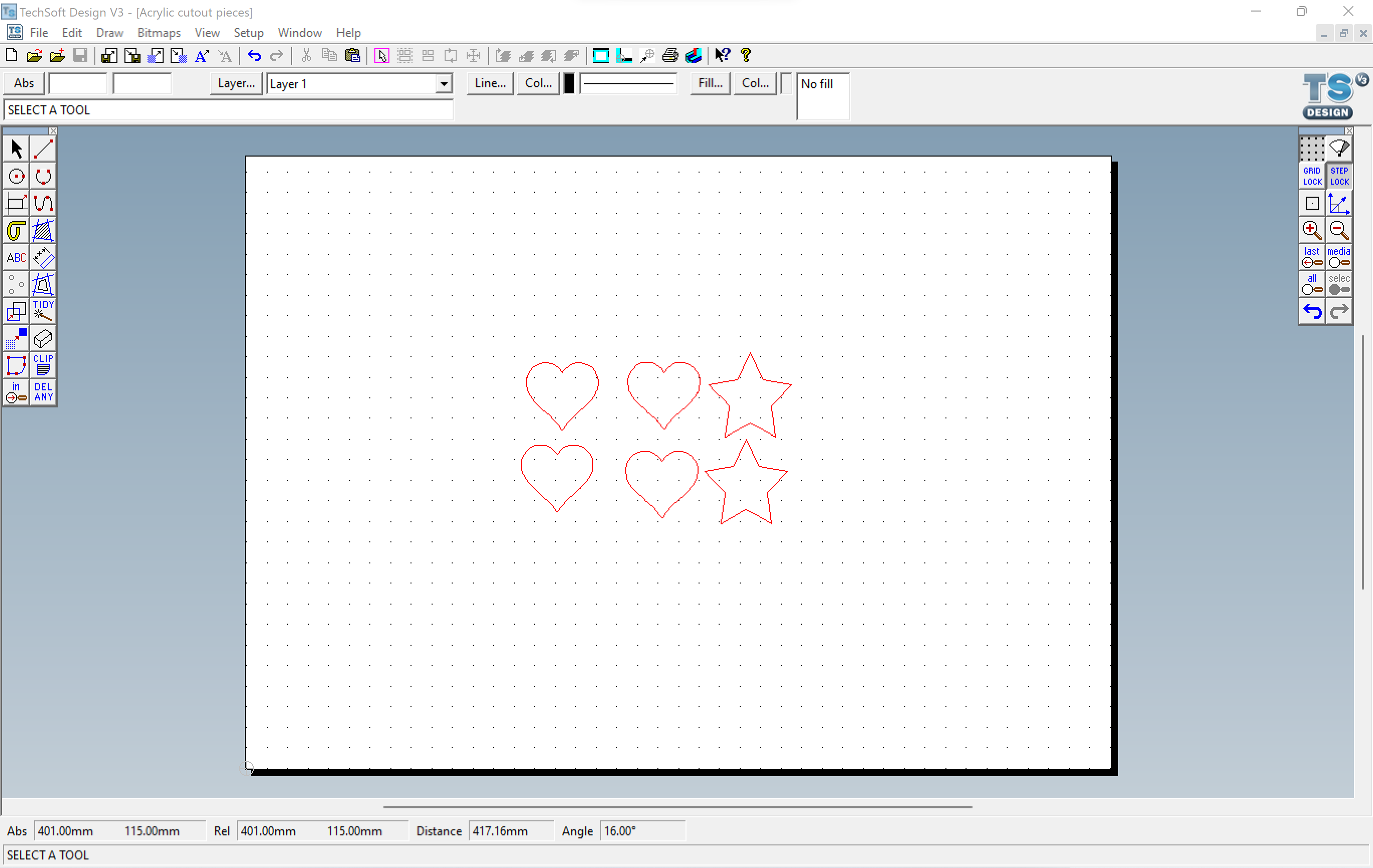Zoom to media size

coord(1339,257)
